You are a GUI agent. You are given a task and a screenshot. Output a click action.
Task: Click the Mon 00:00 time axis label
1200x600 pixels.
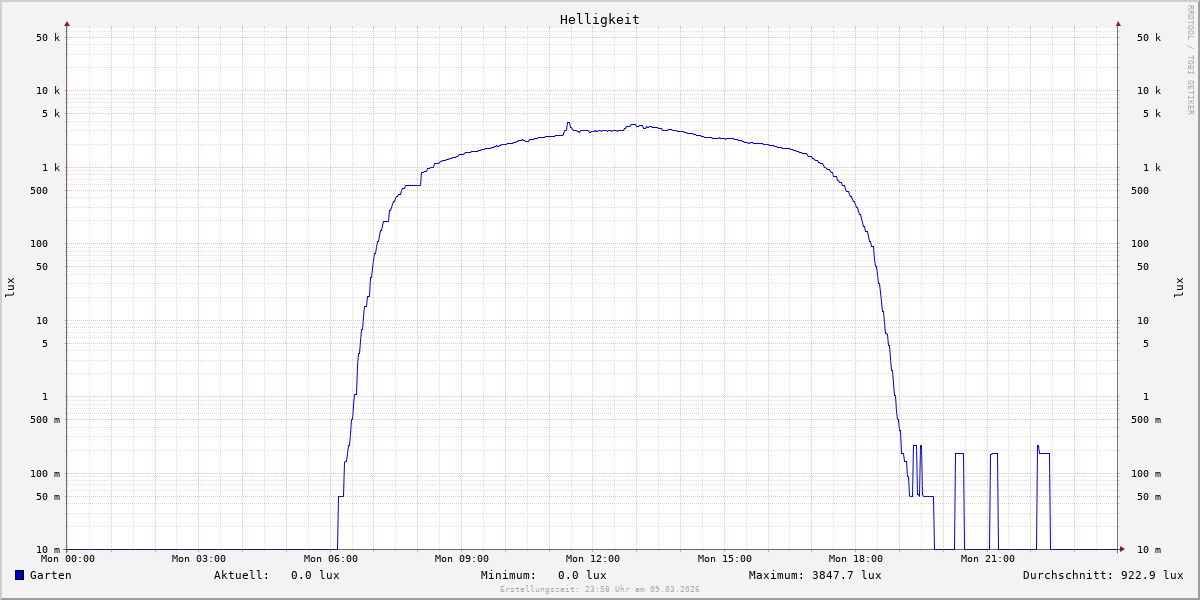click(68, 559)
